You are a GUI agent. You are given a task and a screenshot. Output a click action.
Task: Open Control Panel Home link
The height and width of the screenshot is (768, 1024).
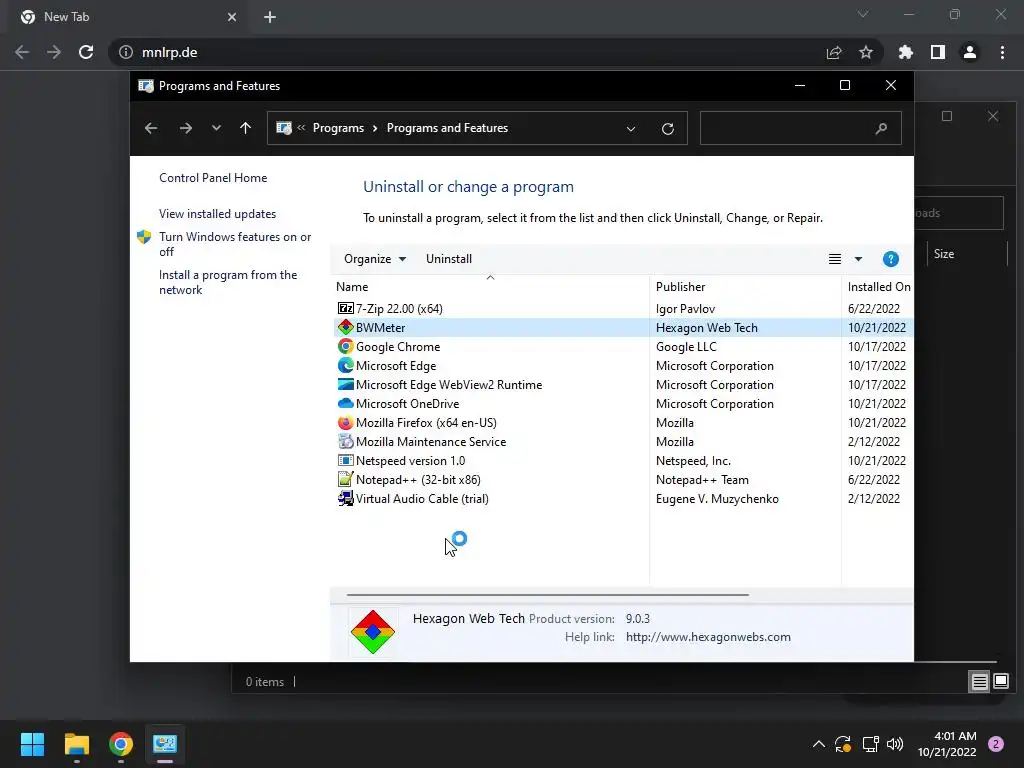click(213, 178)
